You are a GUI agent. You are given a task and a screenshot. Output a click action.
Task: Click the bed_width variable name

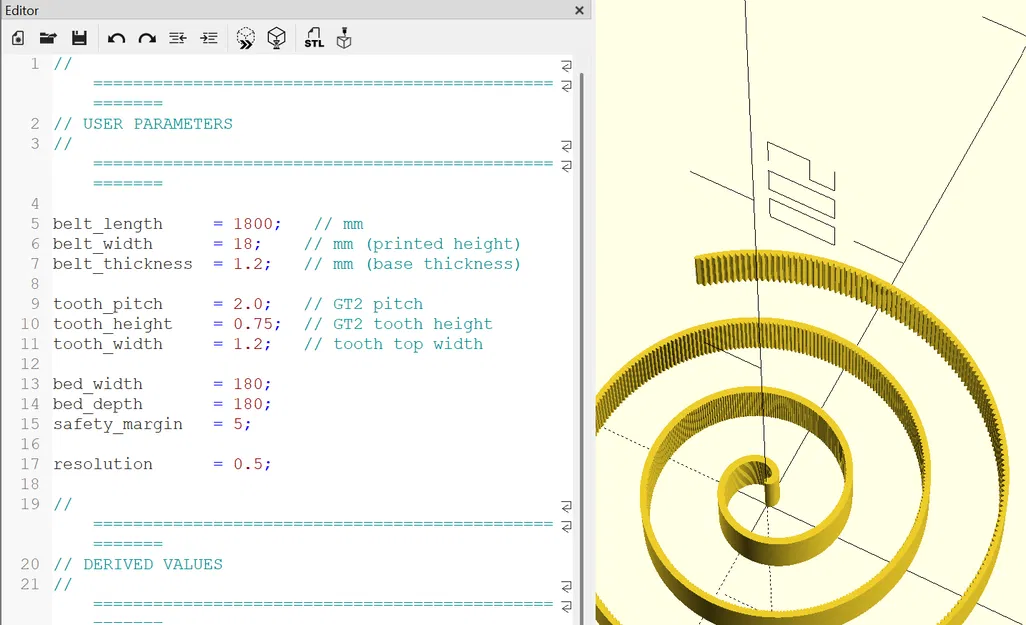tap(97, 384)
